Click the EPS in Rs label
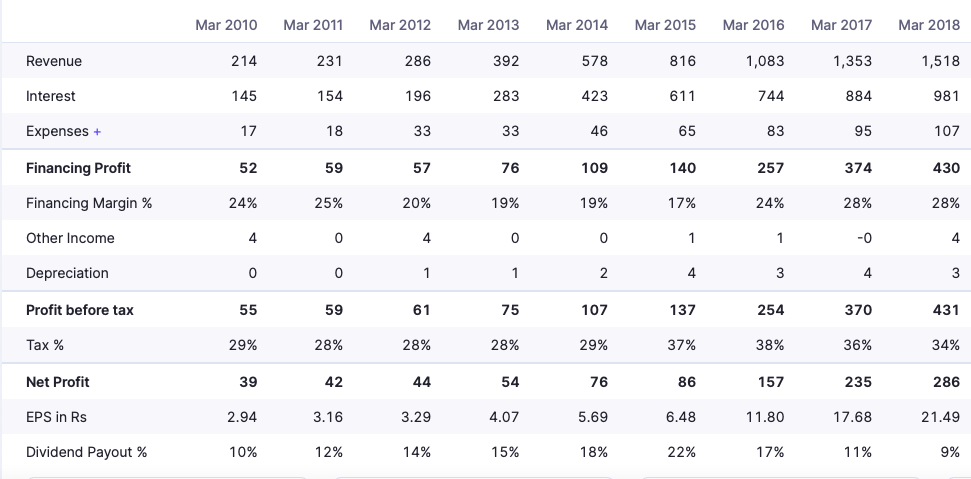971x479 pixels. 56,417
